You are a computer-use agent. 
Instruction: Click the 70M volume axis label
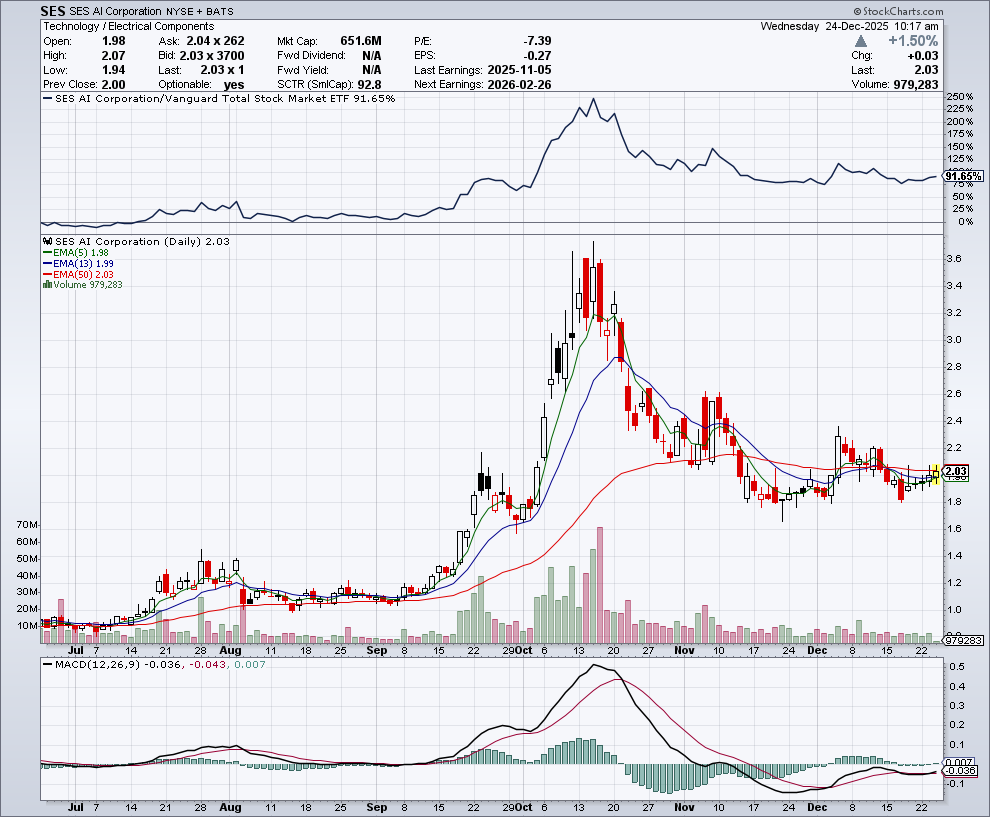click(x=27, y=525)
